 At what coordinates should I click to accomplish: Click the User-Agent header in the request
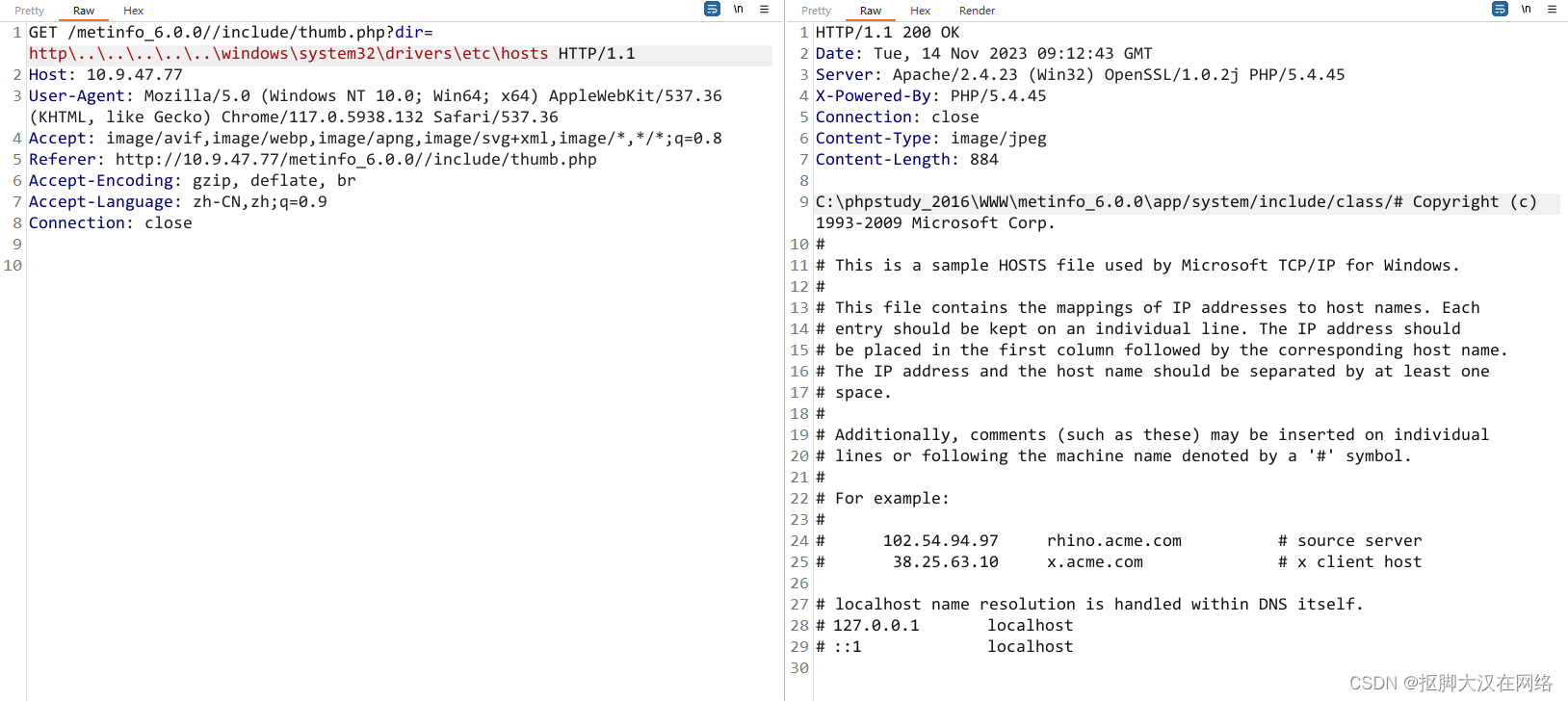click(376, 96)
